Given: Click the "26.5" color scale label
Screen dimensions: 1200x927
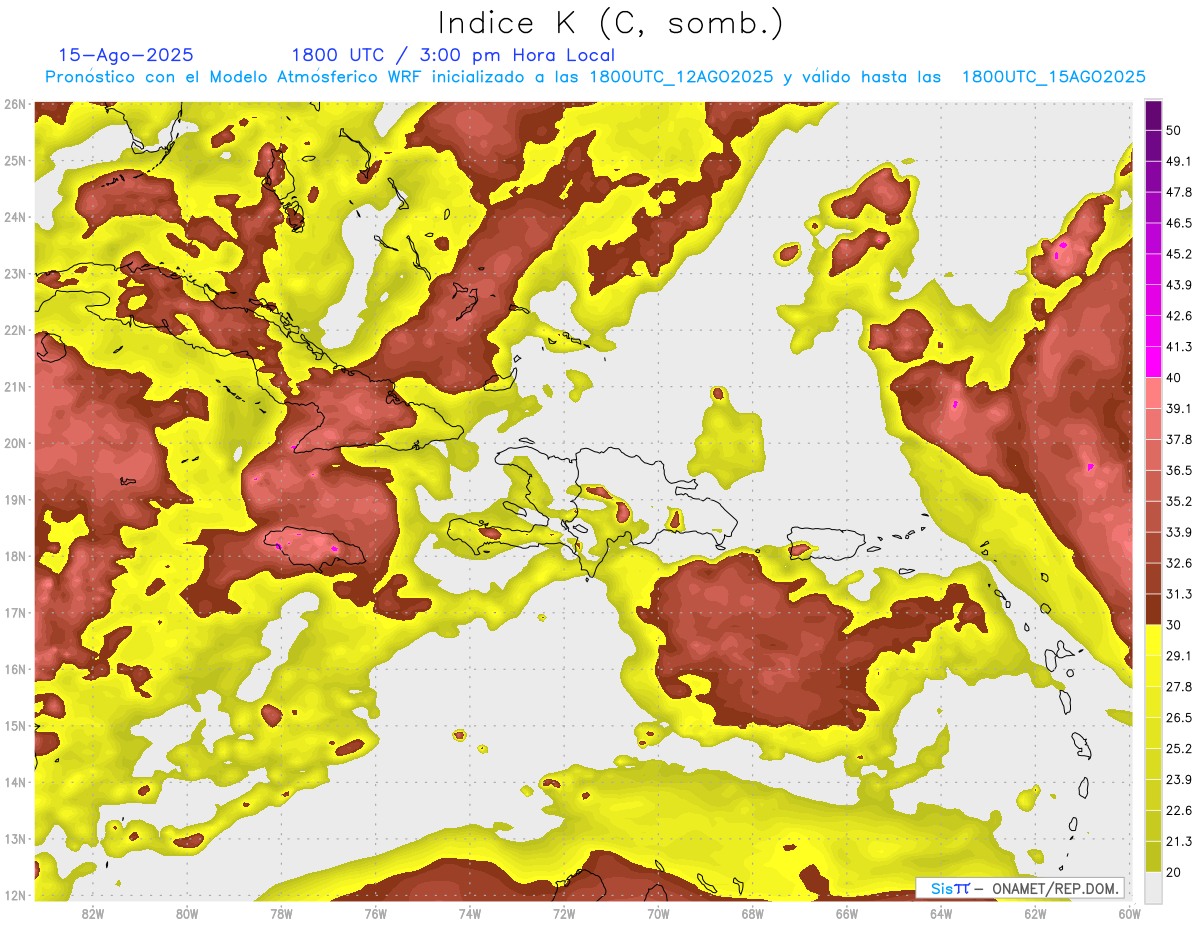Looking at the screenshot, I should [x=1179, y=717].
